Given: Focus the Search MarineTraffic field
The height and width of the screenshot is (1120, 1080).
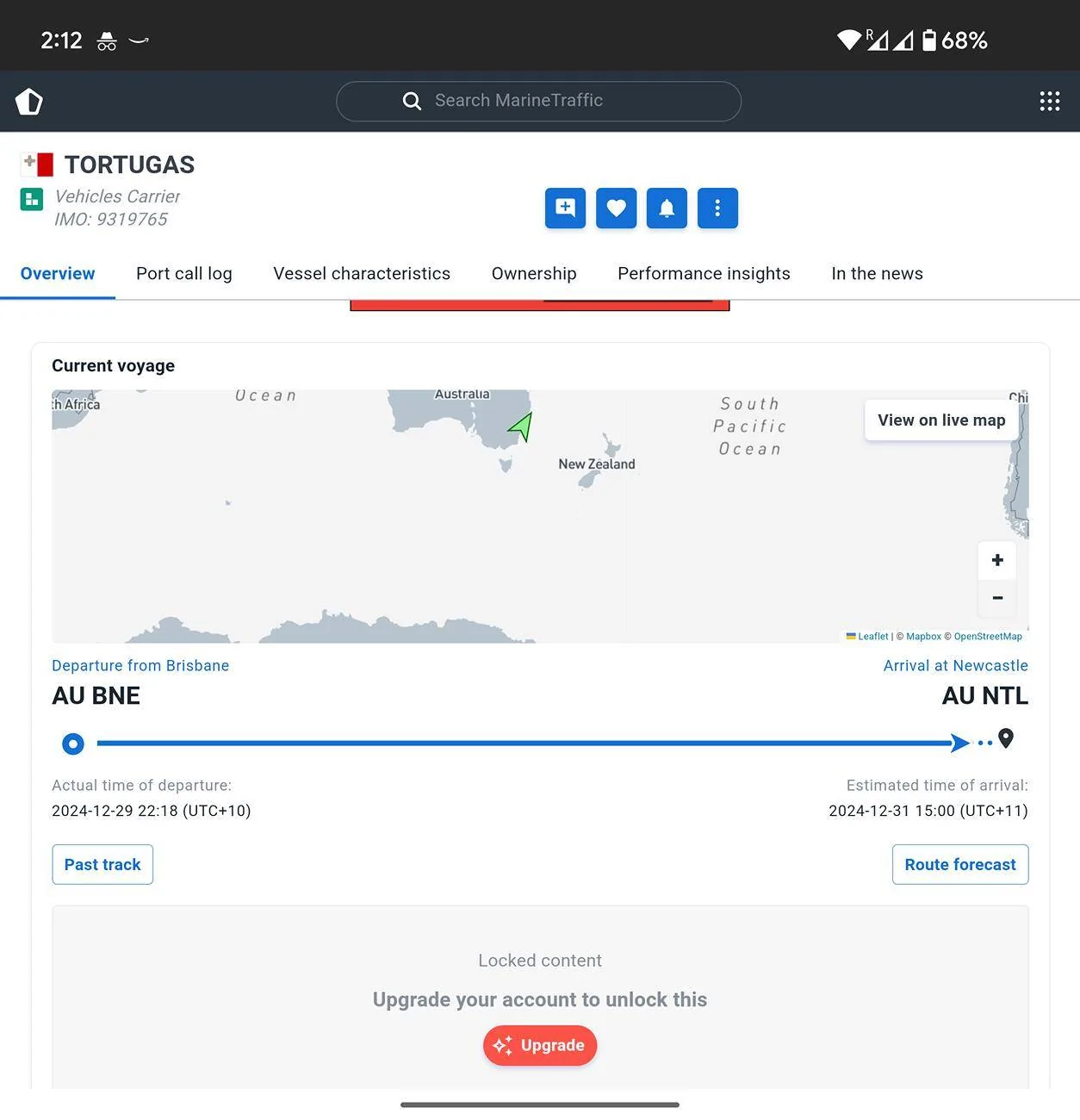Looking at the screenshot, I should pyautogui.click(x=538, y=101).
